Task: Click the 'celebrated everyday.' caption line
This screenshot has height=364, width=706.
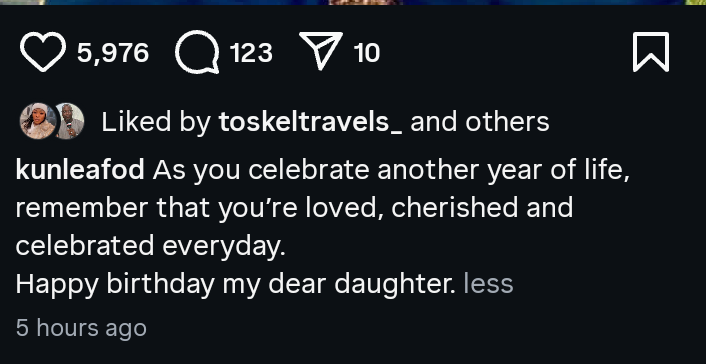Action: pyautogui.click(x=151, y=247)
